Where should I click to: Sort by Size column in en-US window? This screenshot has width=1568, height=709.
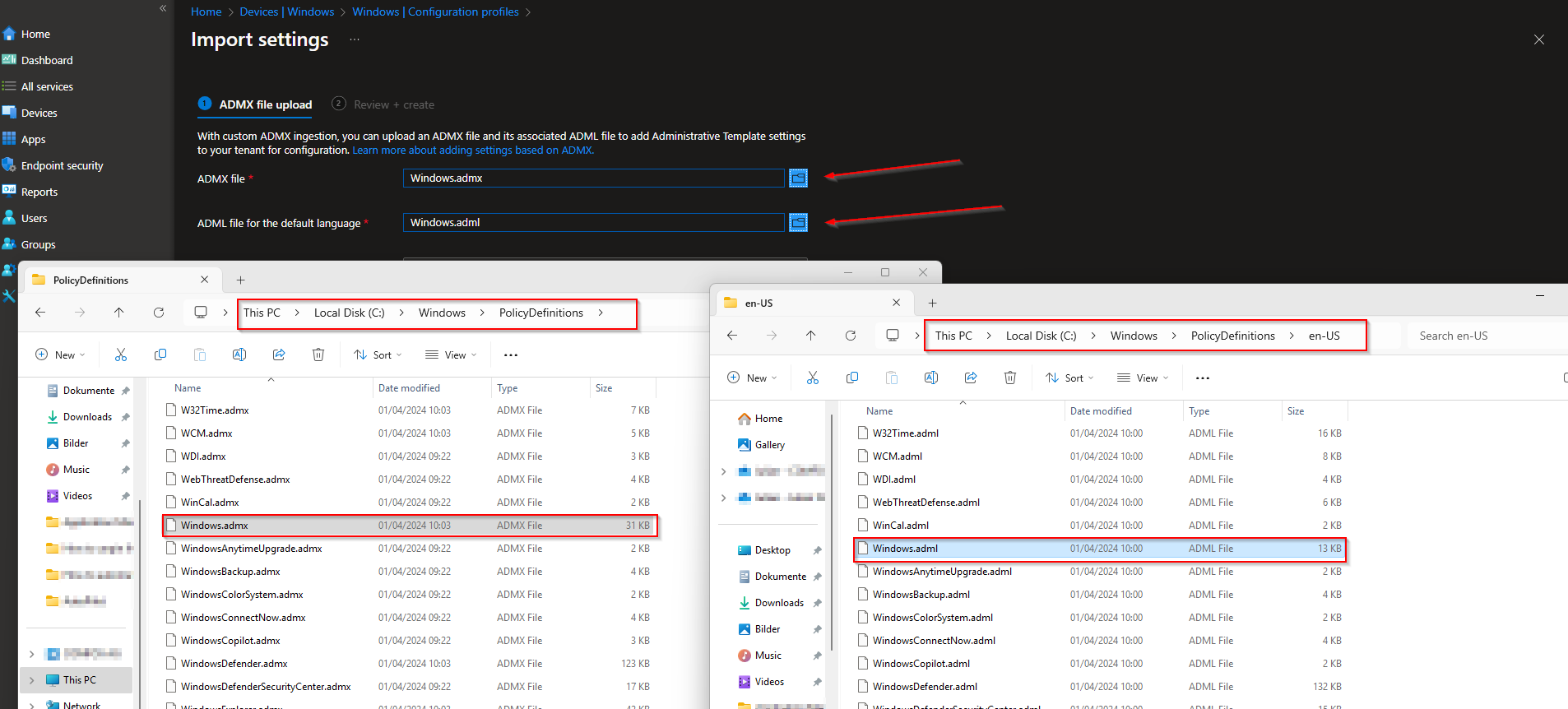1296,411
